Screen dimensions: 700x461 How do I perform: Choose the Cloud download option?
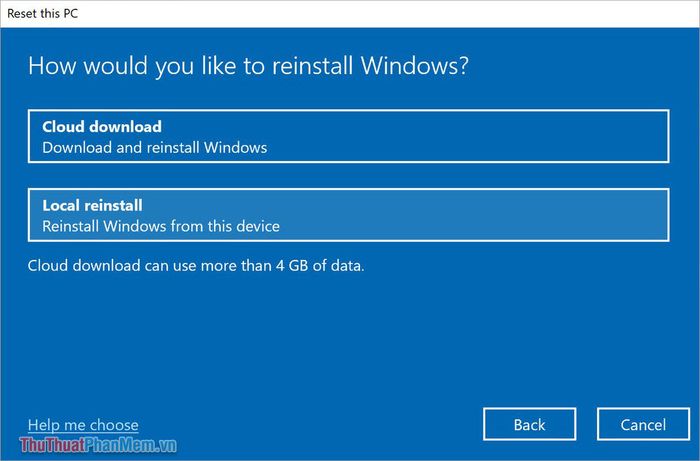point(348,136)
